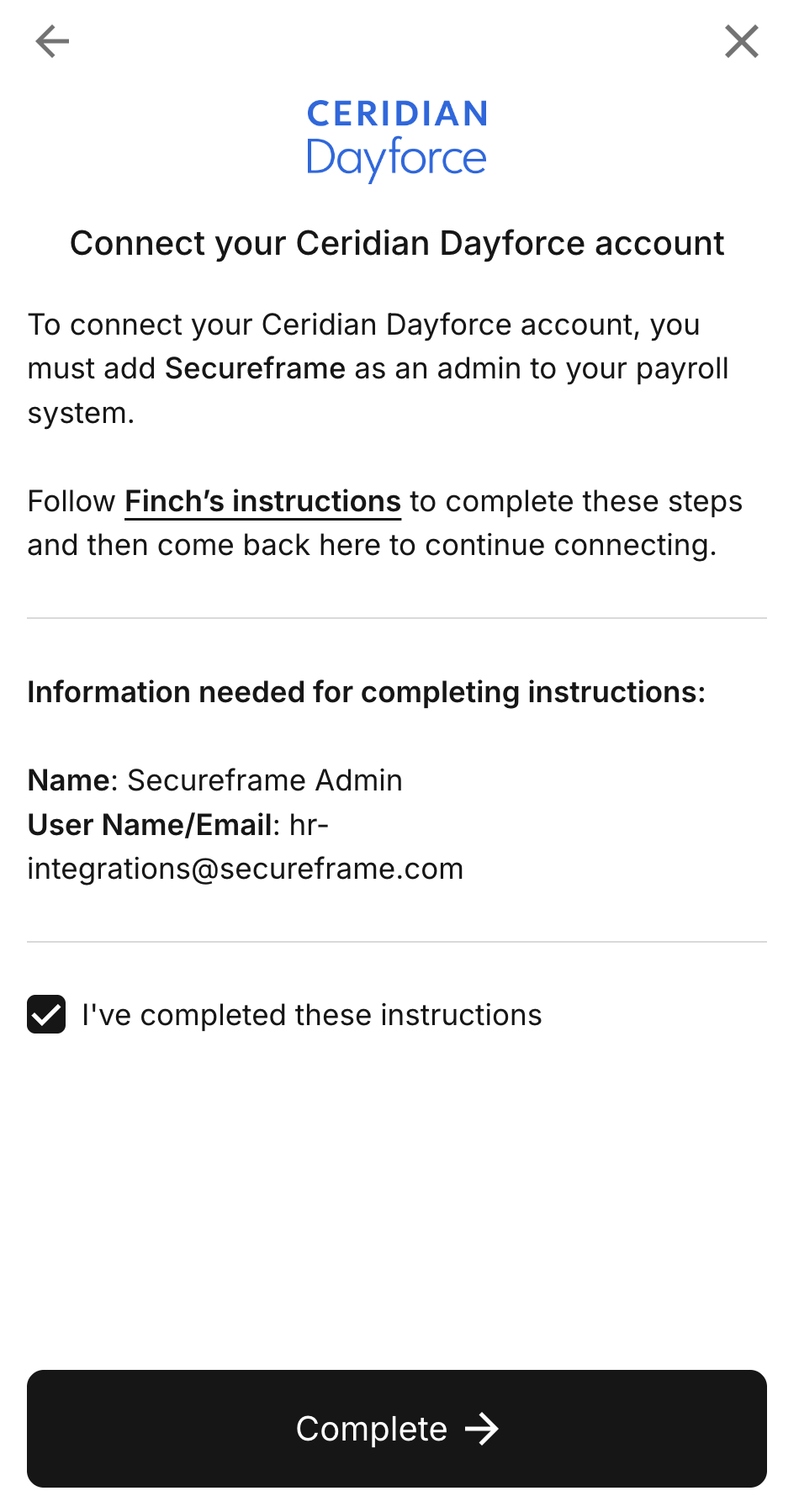Click the Complete button
This screenshot has height=1512, width=799.
coord(397,1429)
